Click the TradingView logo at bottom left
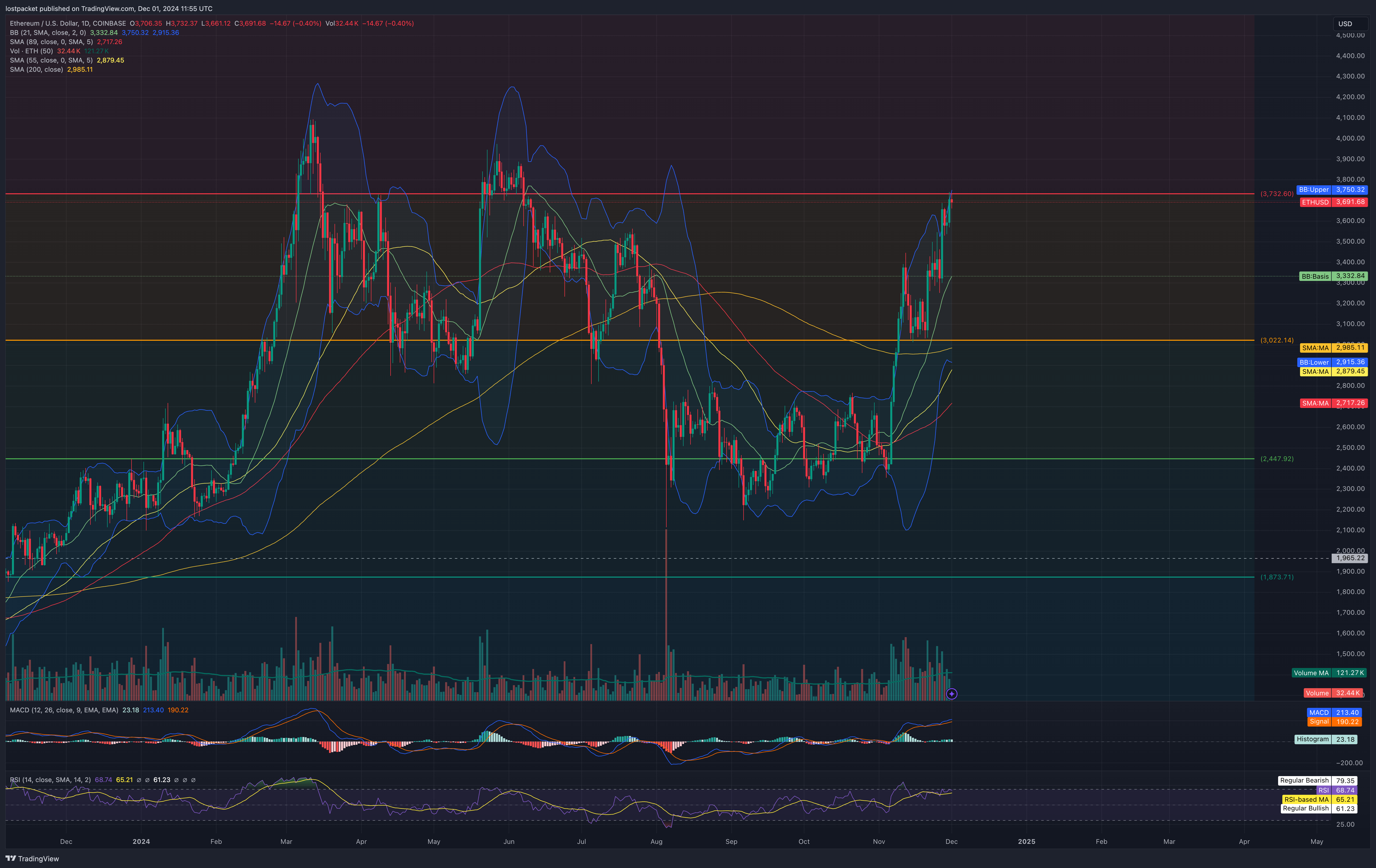 (x=32, y=858)
